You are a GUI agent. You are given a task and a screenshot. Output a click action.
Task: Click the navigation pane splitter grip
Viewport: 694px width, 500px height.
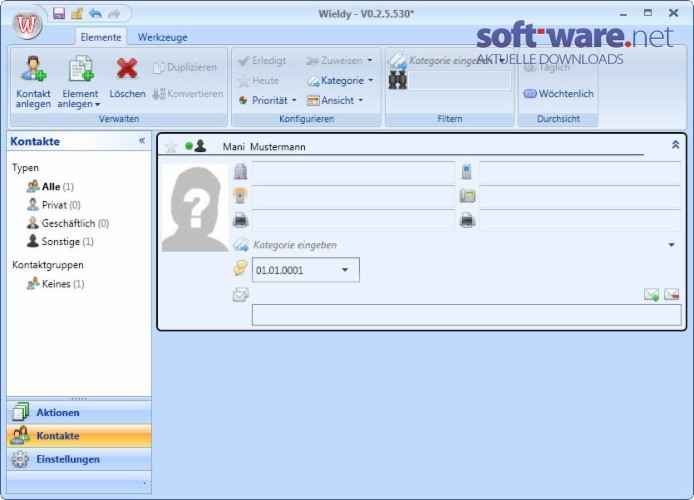(x=79, y=398)
